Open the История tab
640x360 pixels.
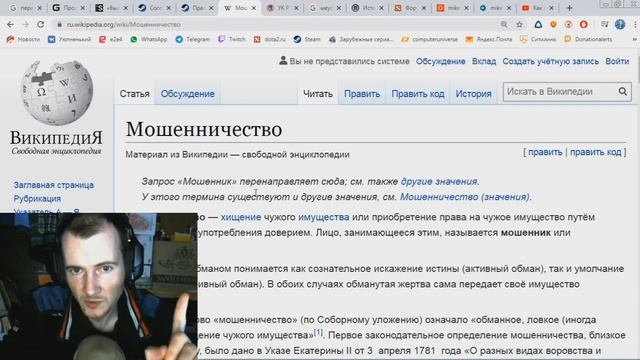pyautogui.click(x=473, y=94)
